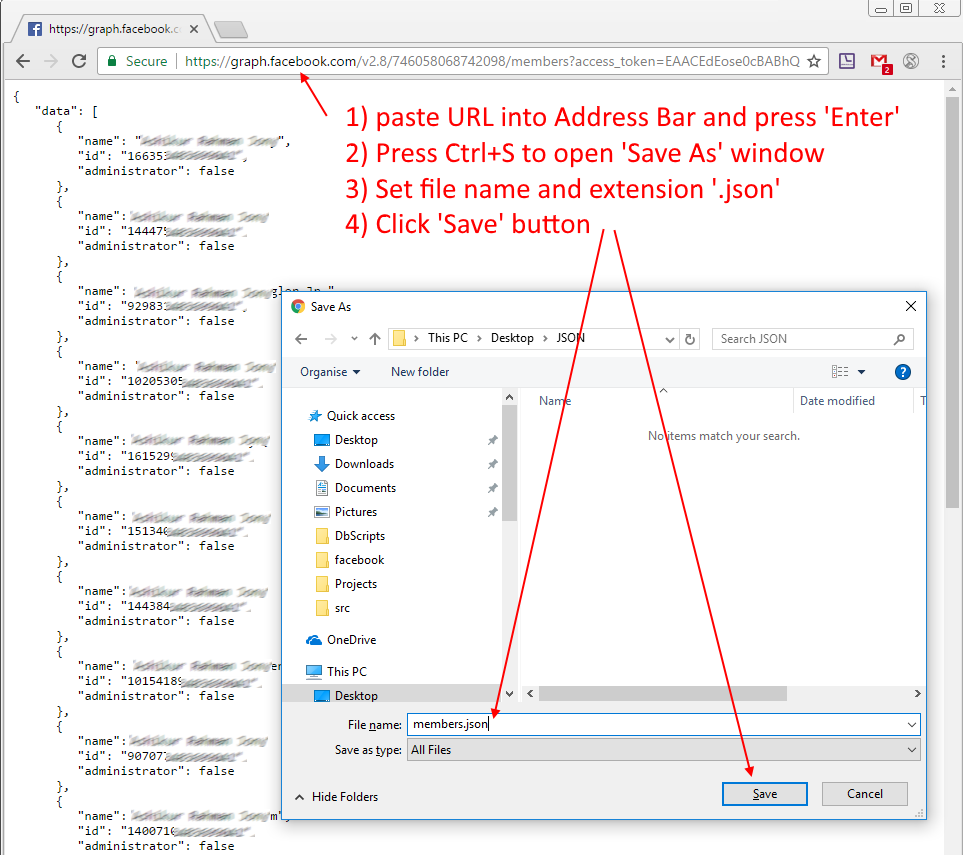This screenshot has height=855, width=963.
Task: Expand the path bar history dropdown
Action: (669, 339)
